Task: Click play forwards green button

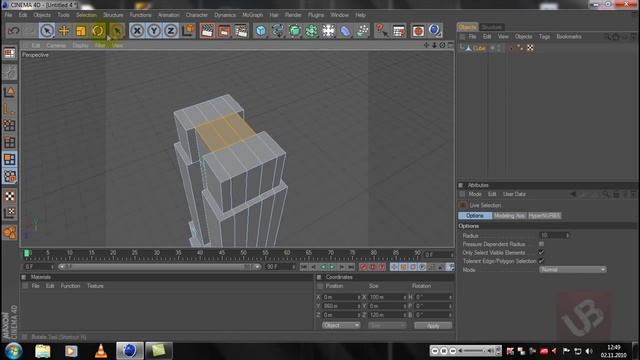Action: click(x=332, y=267)
